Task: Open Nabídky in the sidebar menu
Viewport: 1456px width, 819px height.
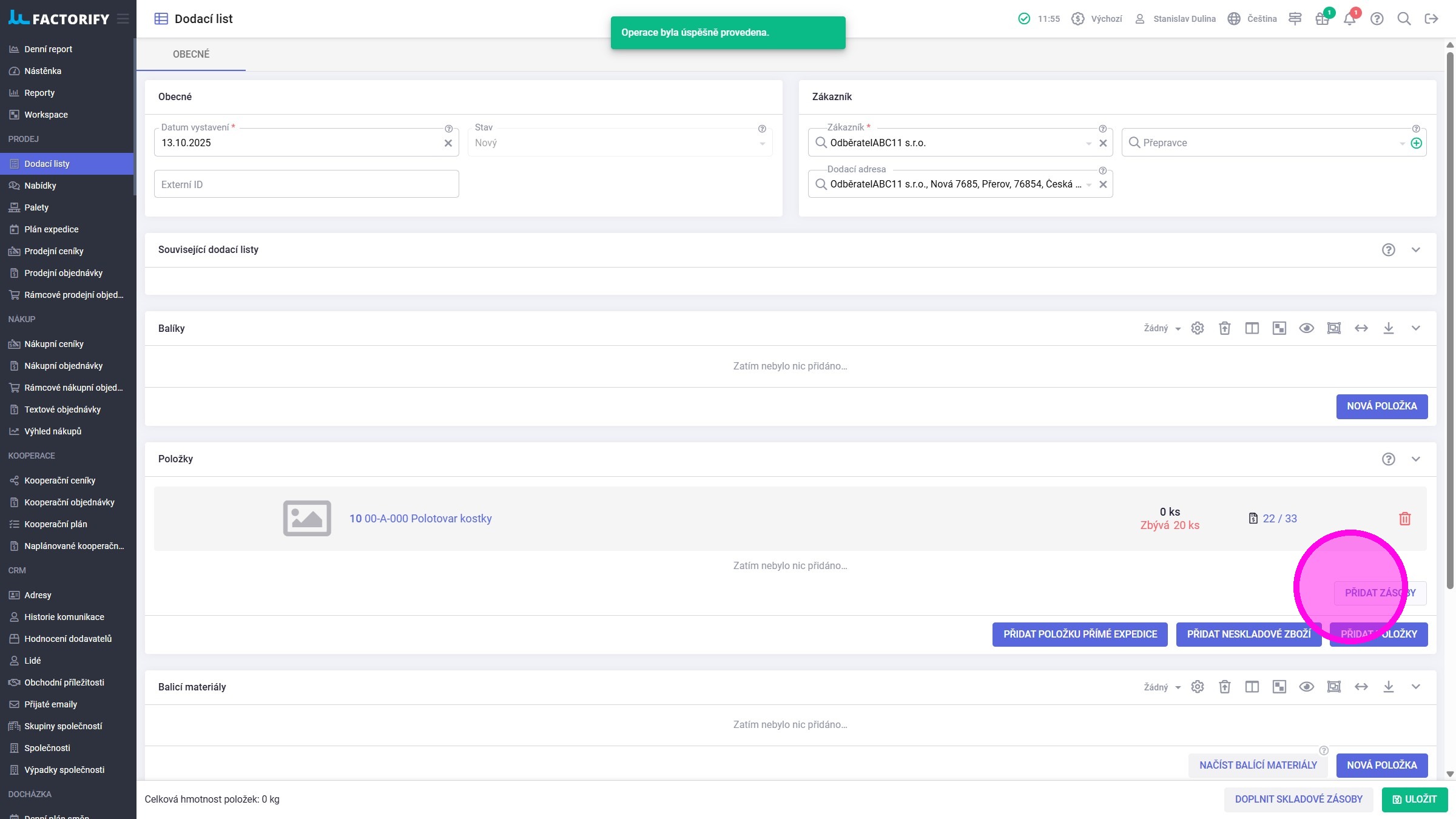Action: [x=40, y=186]
